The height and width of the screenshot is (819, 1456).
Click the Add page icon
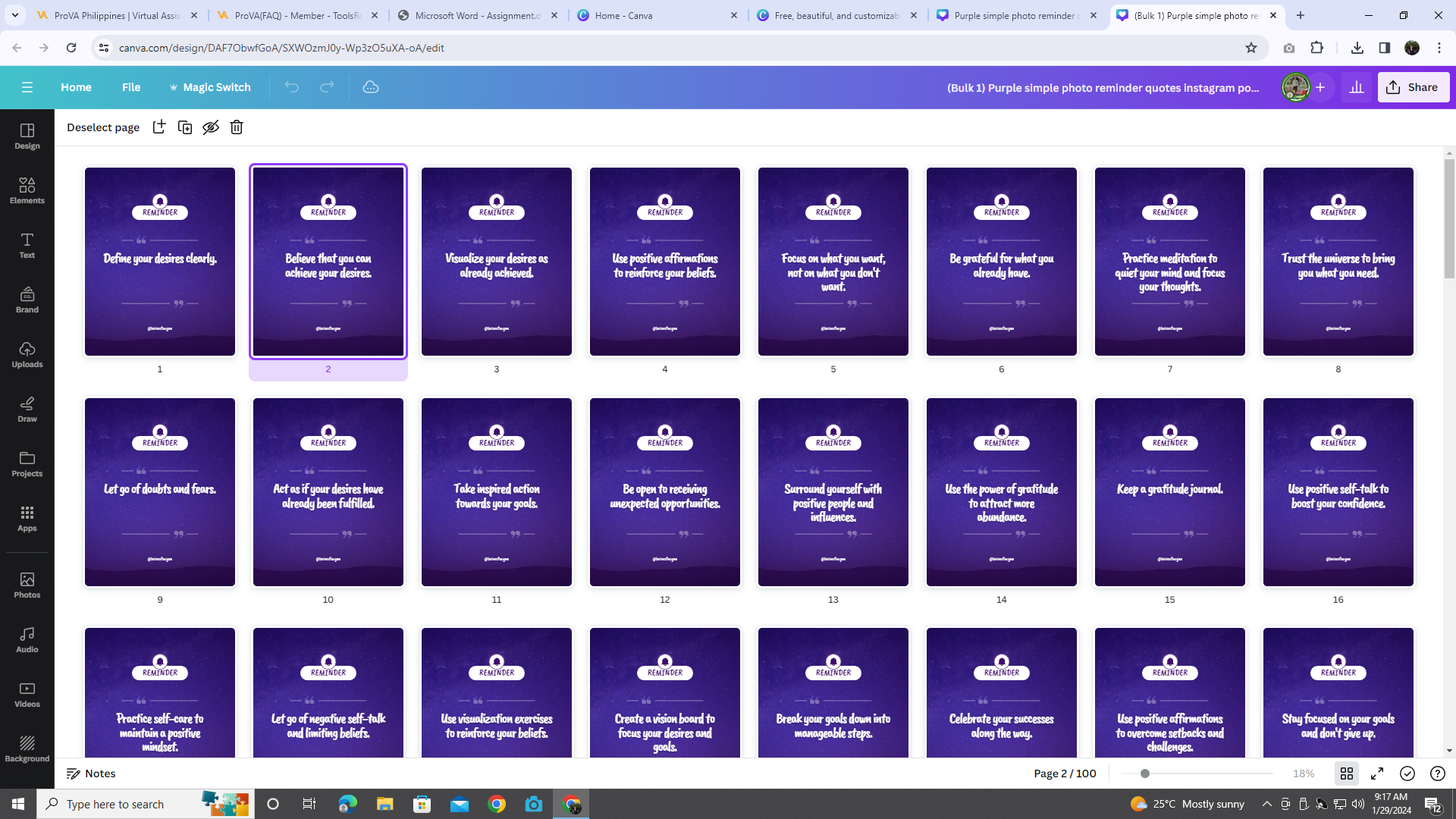click(x=158, y=127)
